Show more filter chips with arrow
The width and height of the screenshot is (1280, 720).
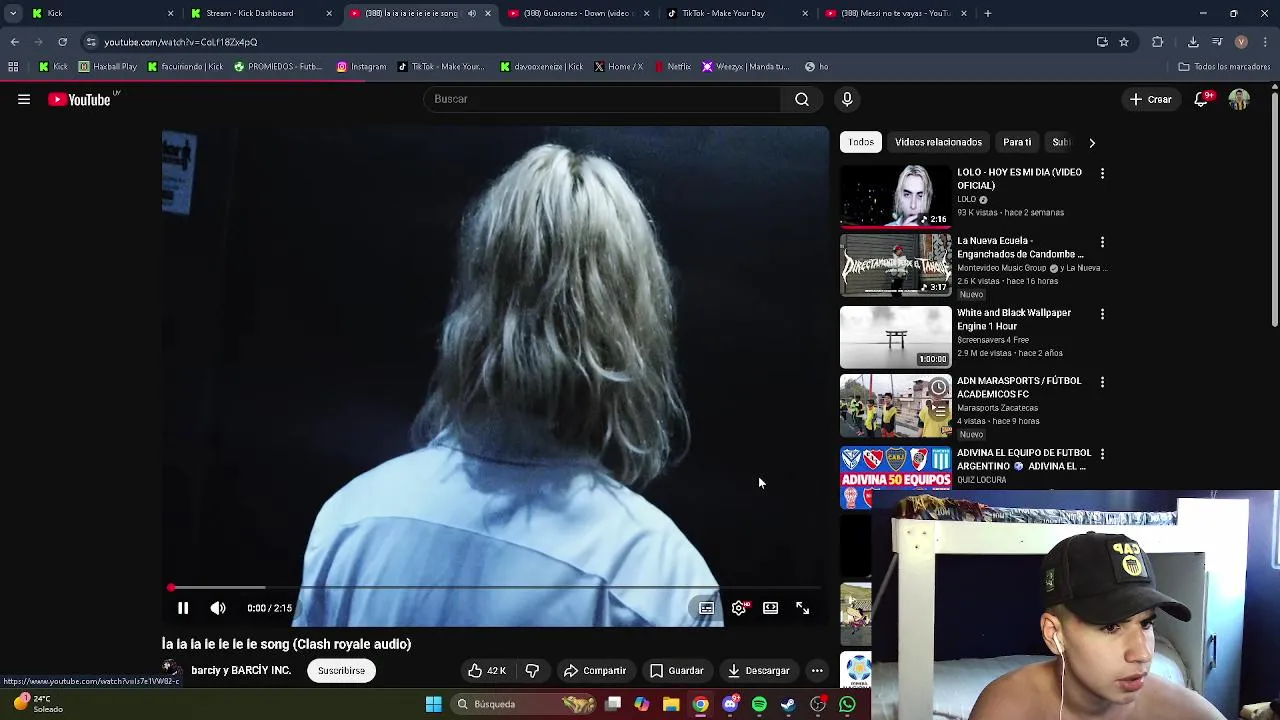tap(1092, 142)
